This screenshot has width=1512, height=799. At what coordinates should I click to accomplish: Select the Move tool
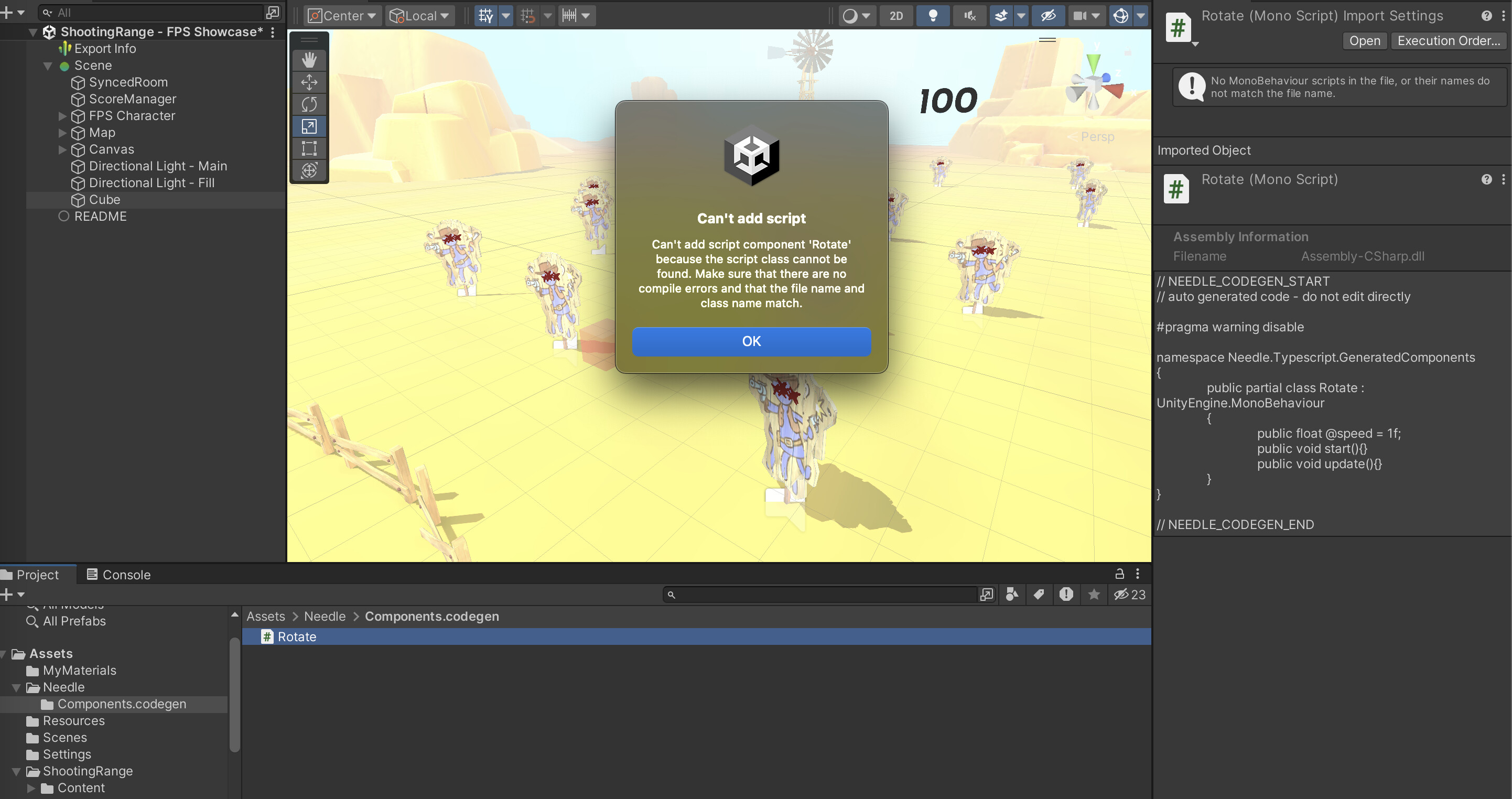pos(309,82)
